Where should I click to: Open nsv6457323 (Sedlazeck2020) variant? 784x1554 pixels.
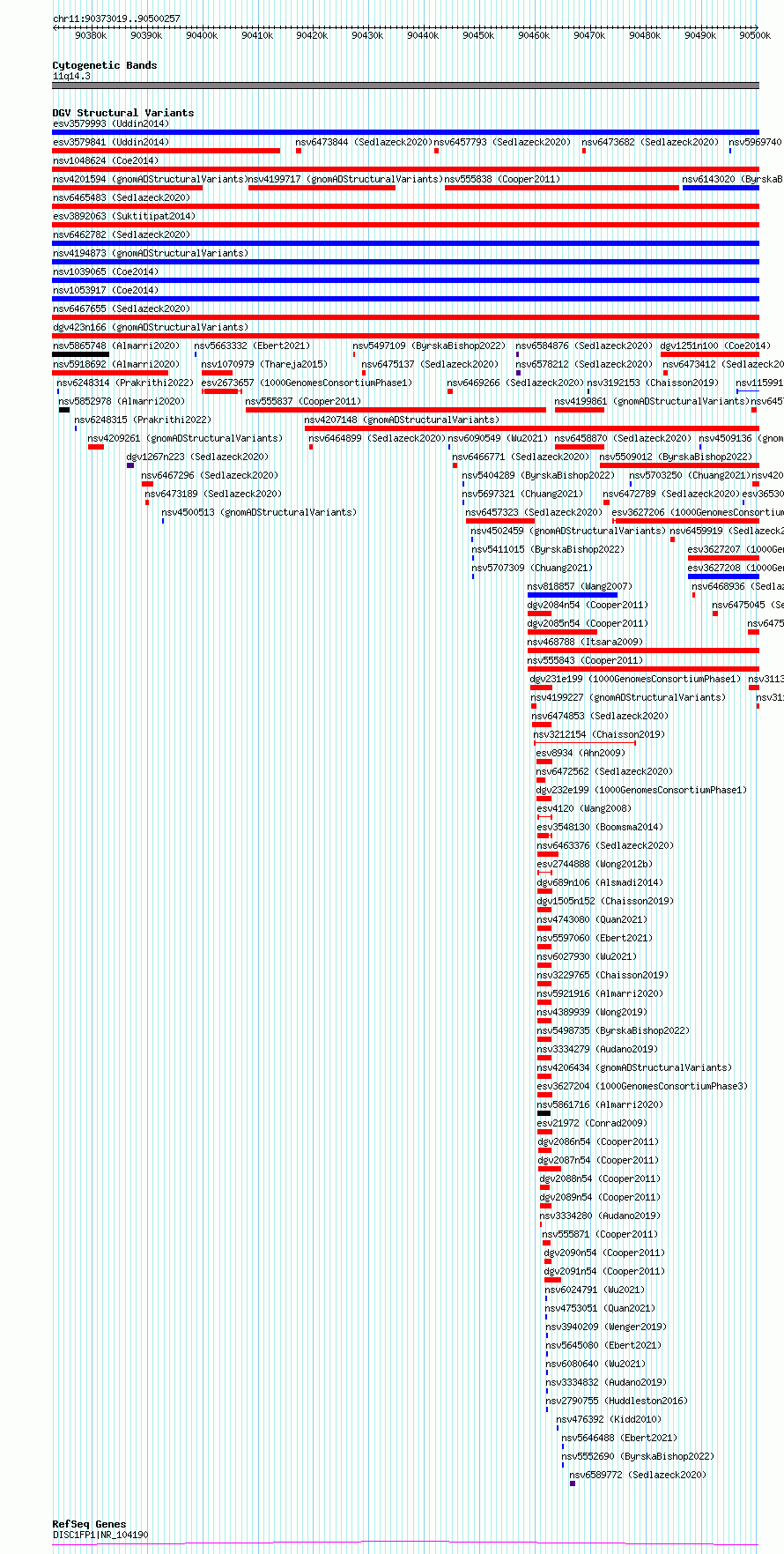(534, 512)
